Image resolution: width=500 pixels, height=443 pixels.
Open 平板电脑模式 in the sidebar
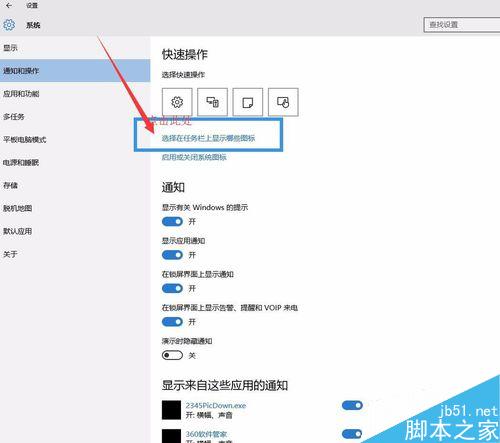pos(75,139)
